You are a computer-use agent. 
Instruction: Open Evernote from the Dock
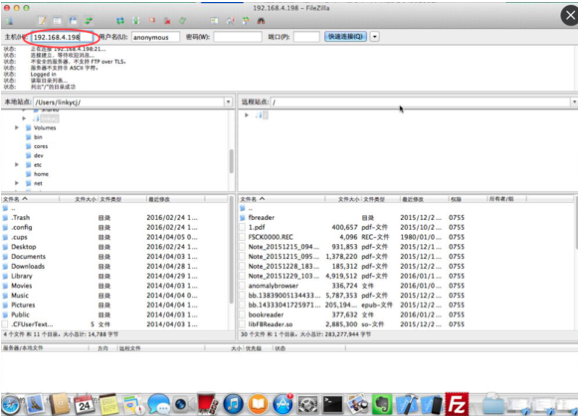coord(382,404)
